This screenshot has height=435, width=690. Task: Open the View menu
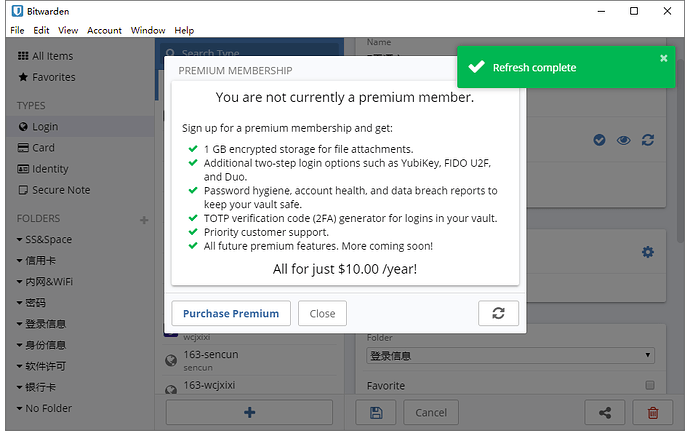click(68, 30)
